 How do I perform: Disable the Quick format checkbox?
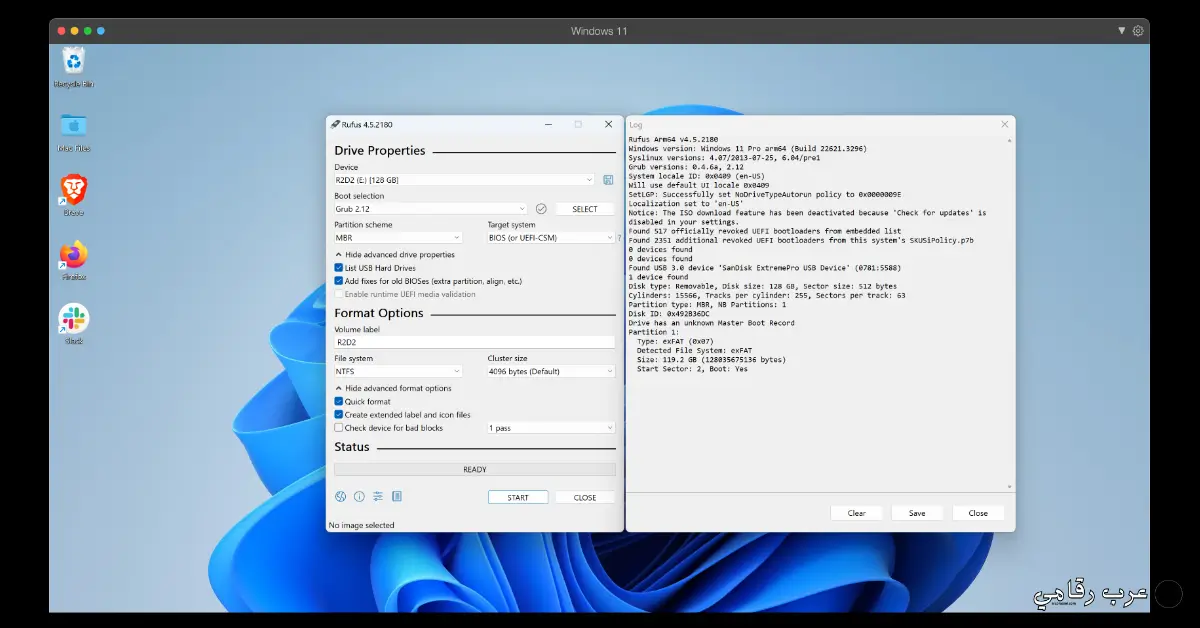pyautogui.click(x=339, y=401)
